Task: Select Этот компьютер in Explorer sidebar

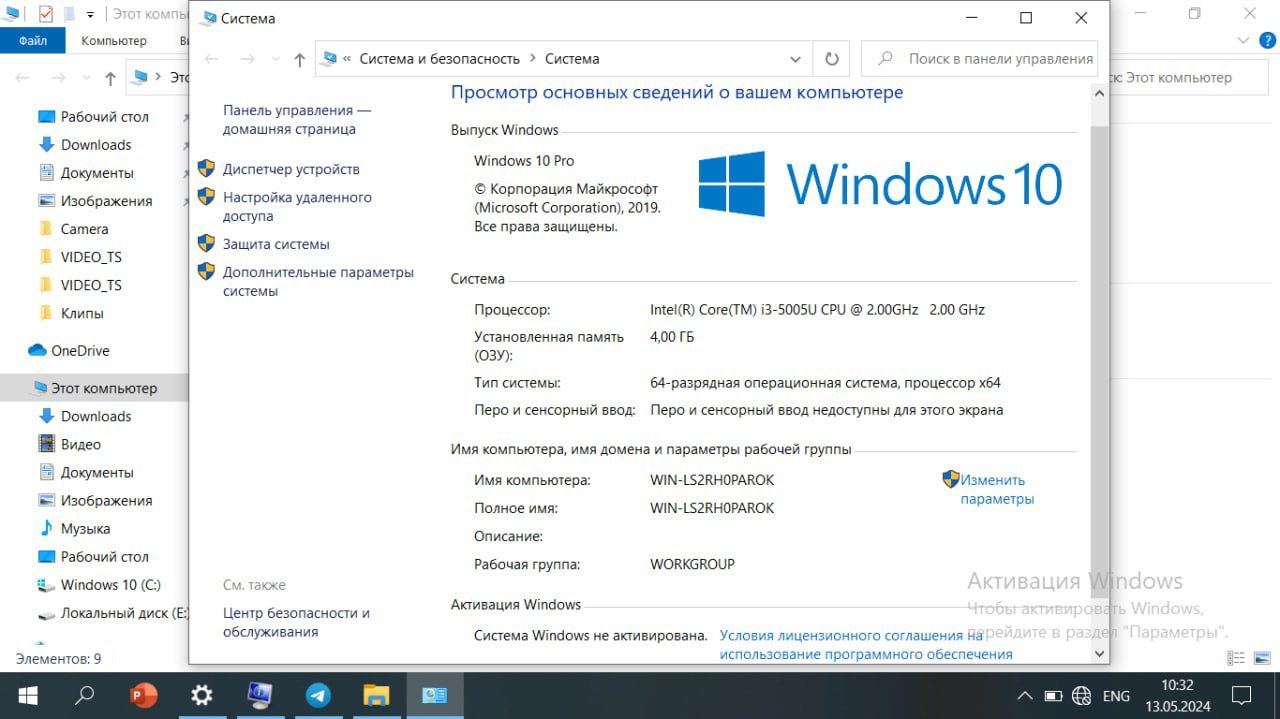Action: tap(94, 388)
